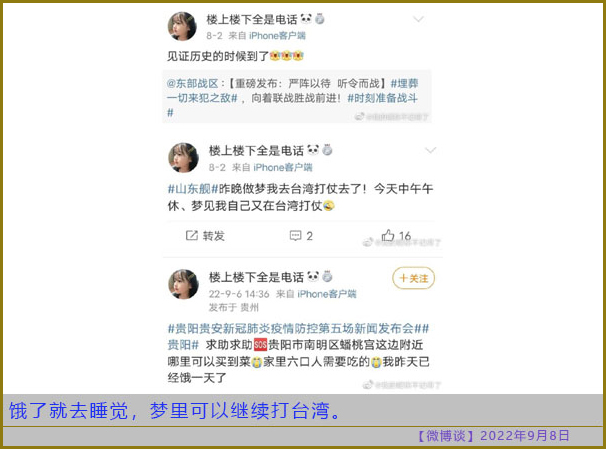The image size is (606, 449).
Task: Open avatar of the 山东舰 post
Action: coord(183,158)
